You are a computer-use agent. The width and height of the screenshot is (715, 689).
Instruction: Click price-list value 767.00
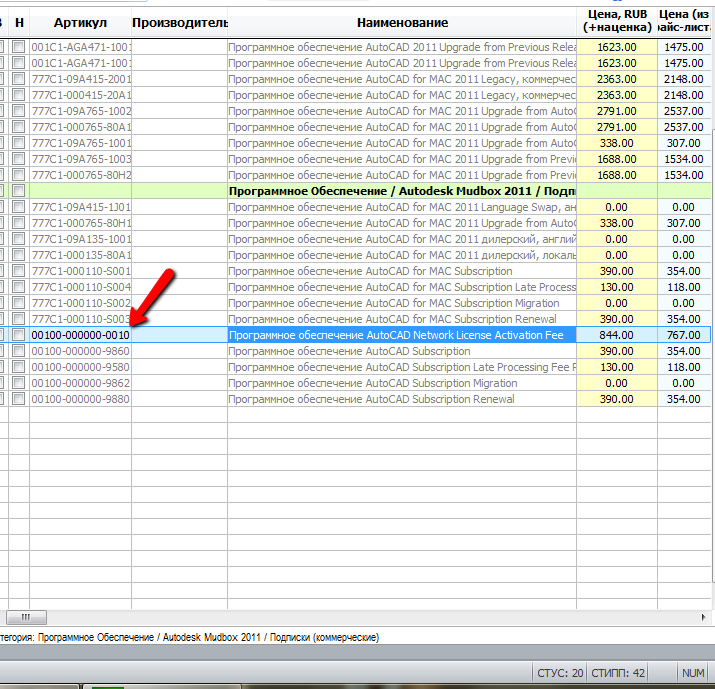point(684,335)
